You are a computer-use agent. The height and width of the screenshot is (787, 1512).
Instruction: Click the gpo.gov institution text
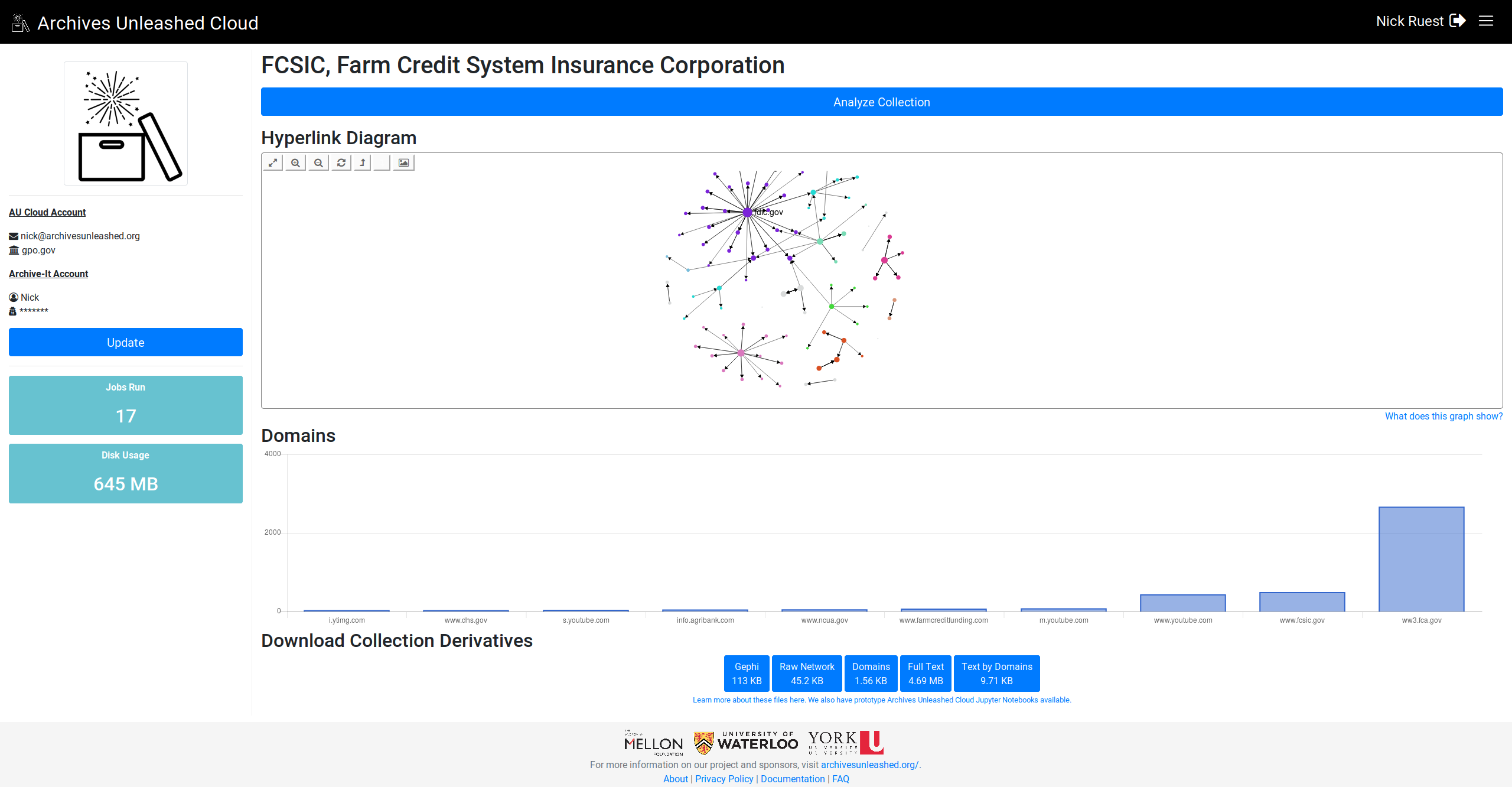pos(38,250)
